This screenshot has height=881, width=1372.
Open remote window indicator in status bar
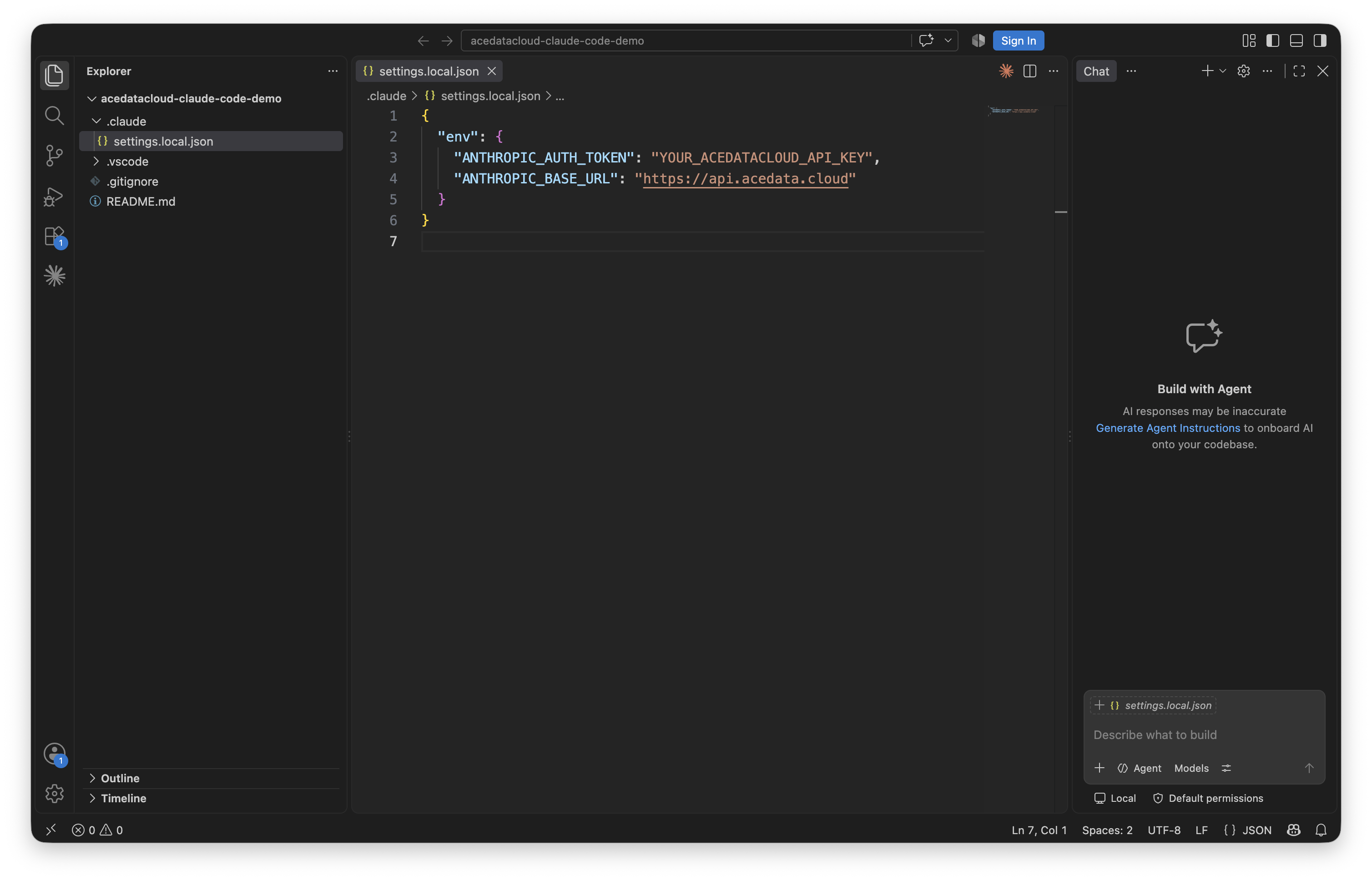pos(51,830)
